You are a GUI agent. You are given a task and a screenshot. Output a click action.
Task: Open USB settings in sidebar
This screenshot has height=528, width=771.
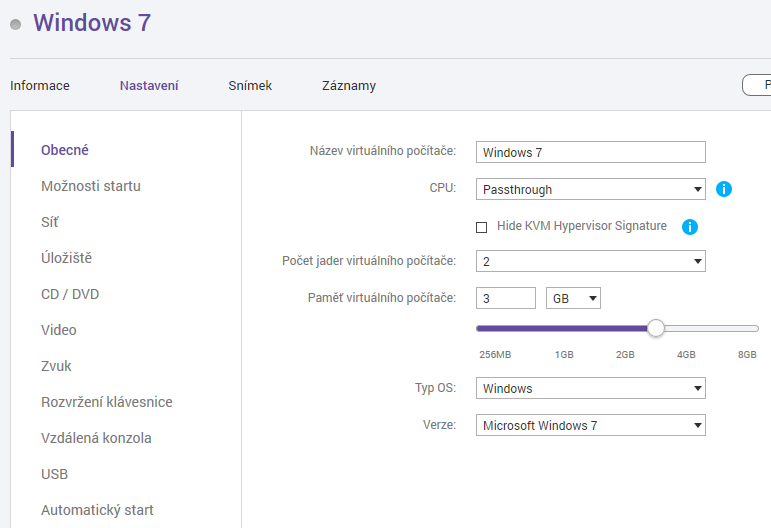55,474
